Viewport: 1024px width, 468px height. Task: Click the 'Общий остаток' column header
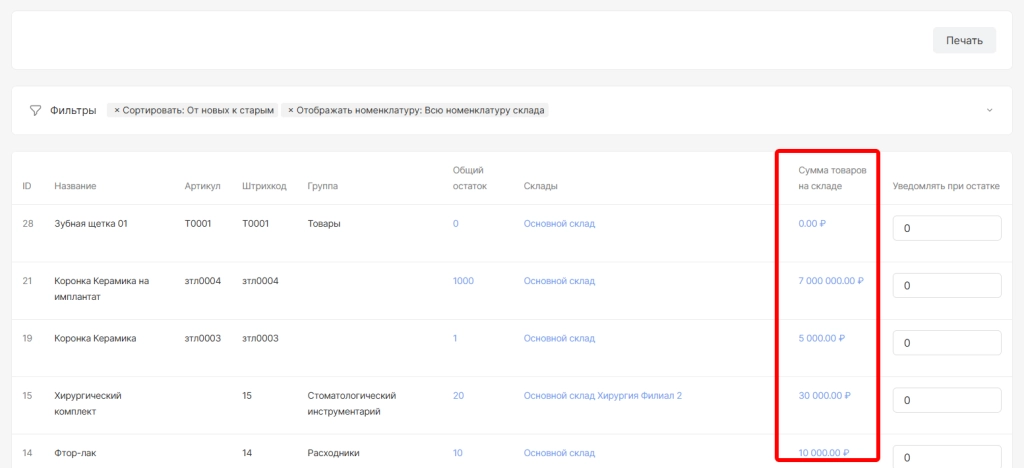pos(469,178)
